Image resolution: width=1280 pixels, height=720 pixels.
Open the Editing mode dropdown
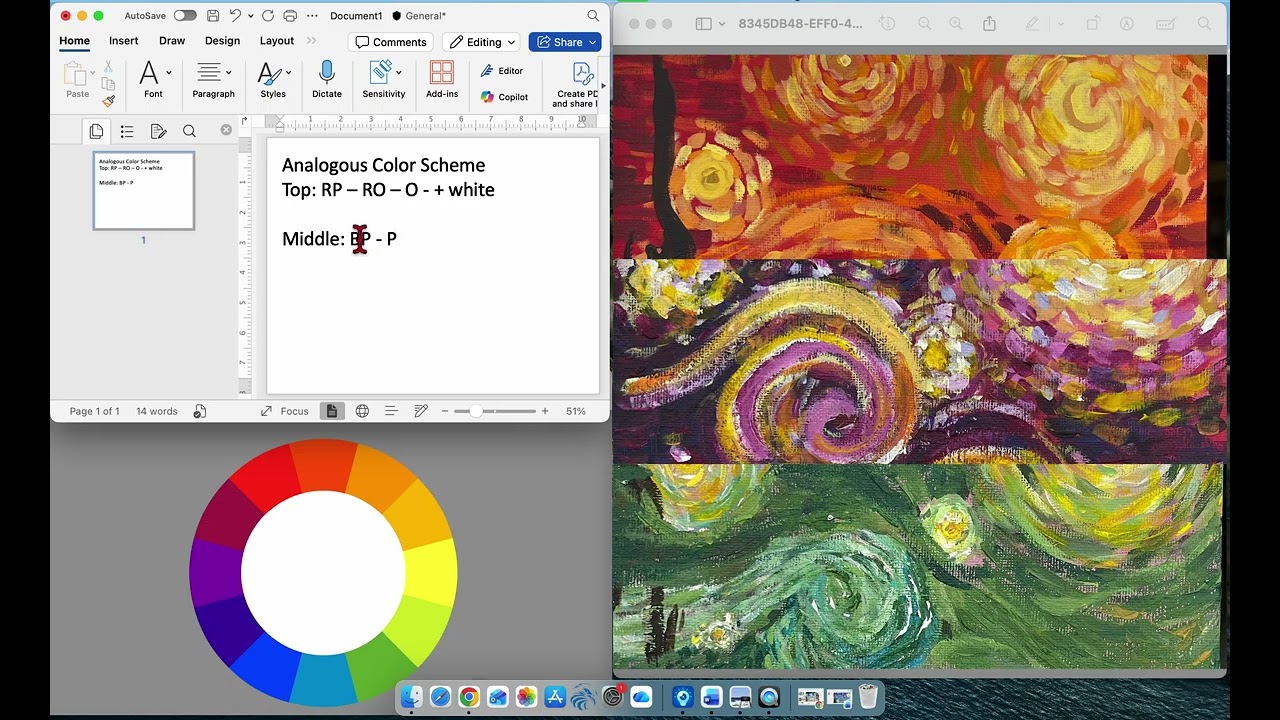point(482,42)
